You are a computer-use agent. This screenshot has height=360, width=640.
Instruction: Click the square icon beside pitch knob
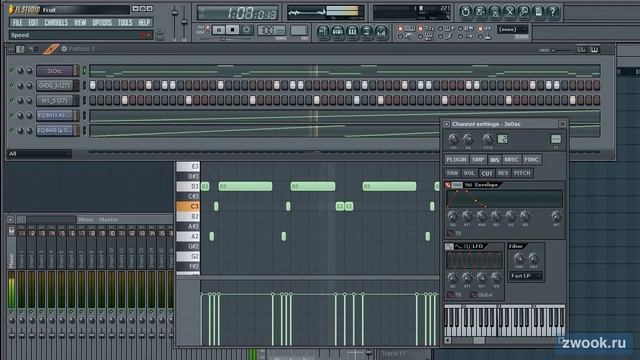point(502,139)
